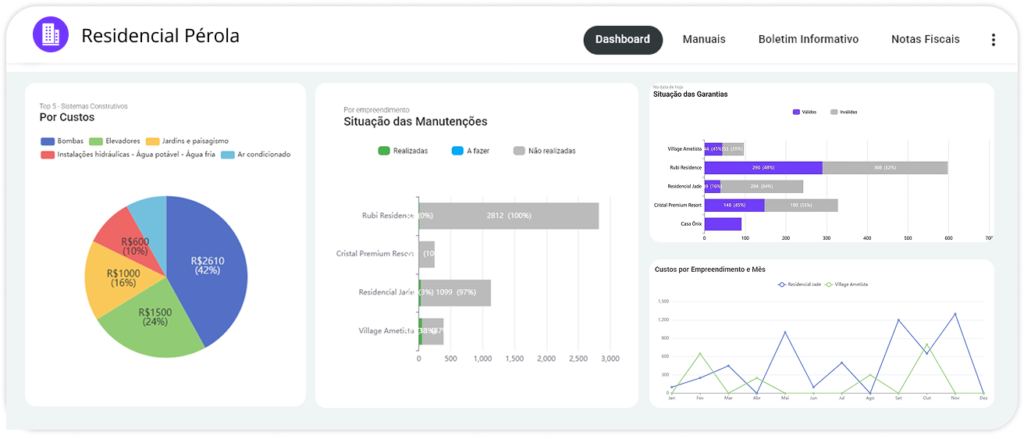Toggle Residencial Jade line legend

coord(800,284)
